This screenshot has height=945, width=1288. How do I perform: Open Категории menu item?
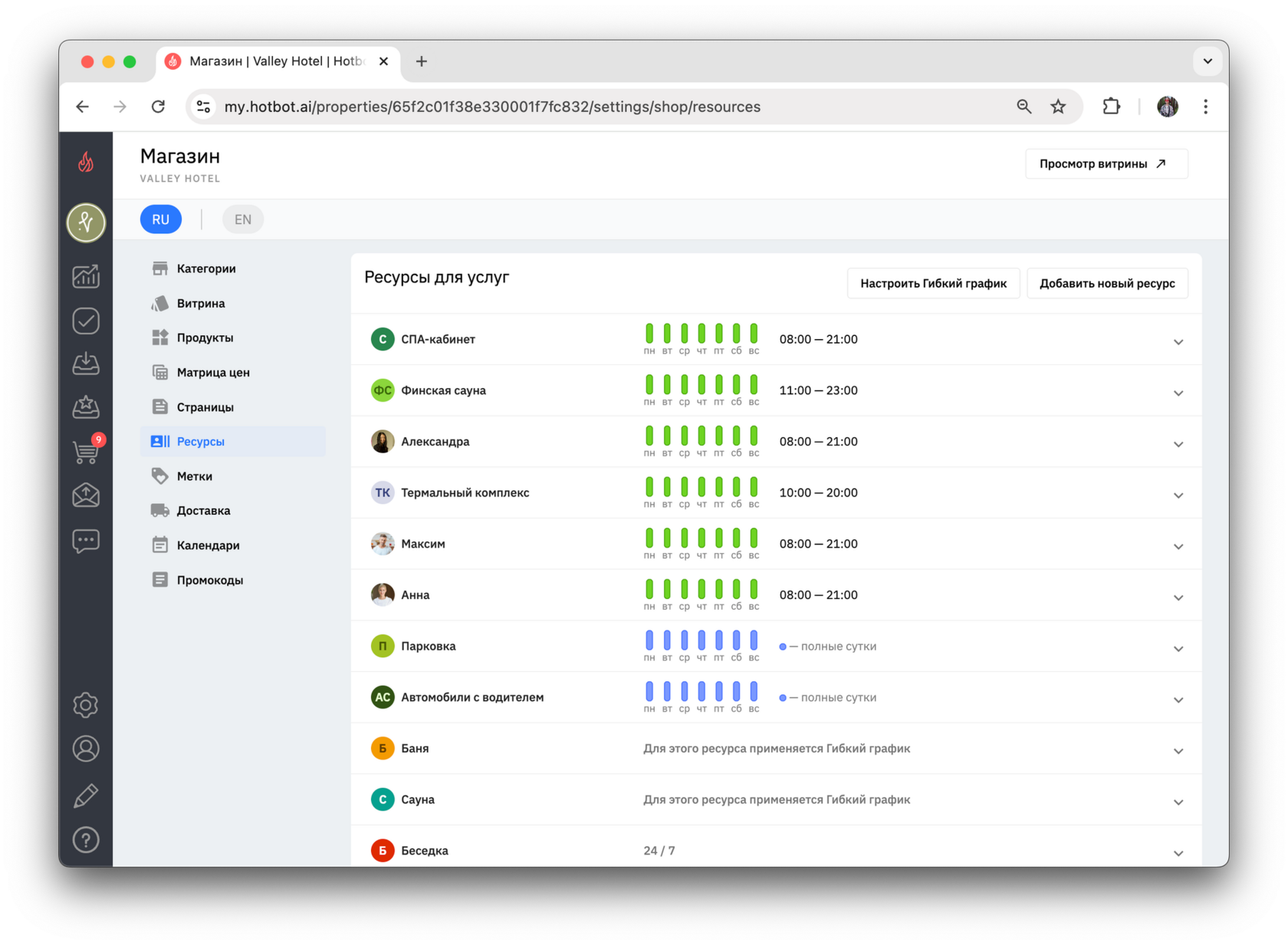tap(233, 268)
